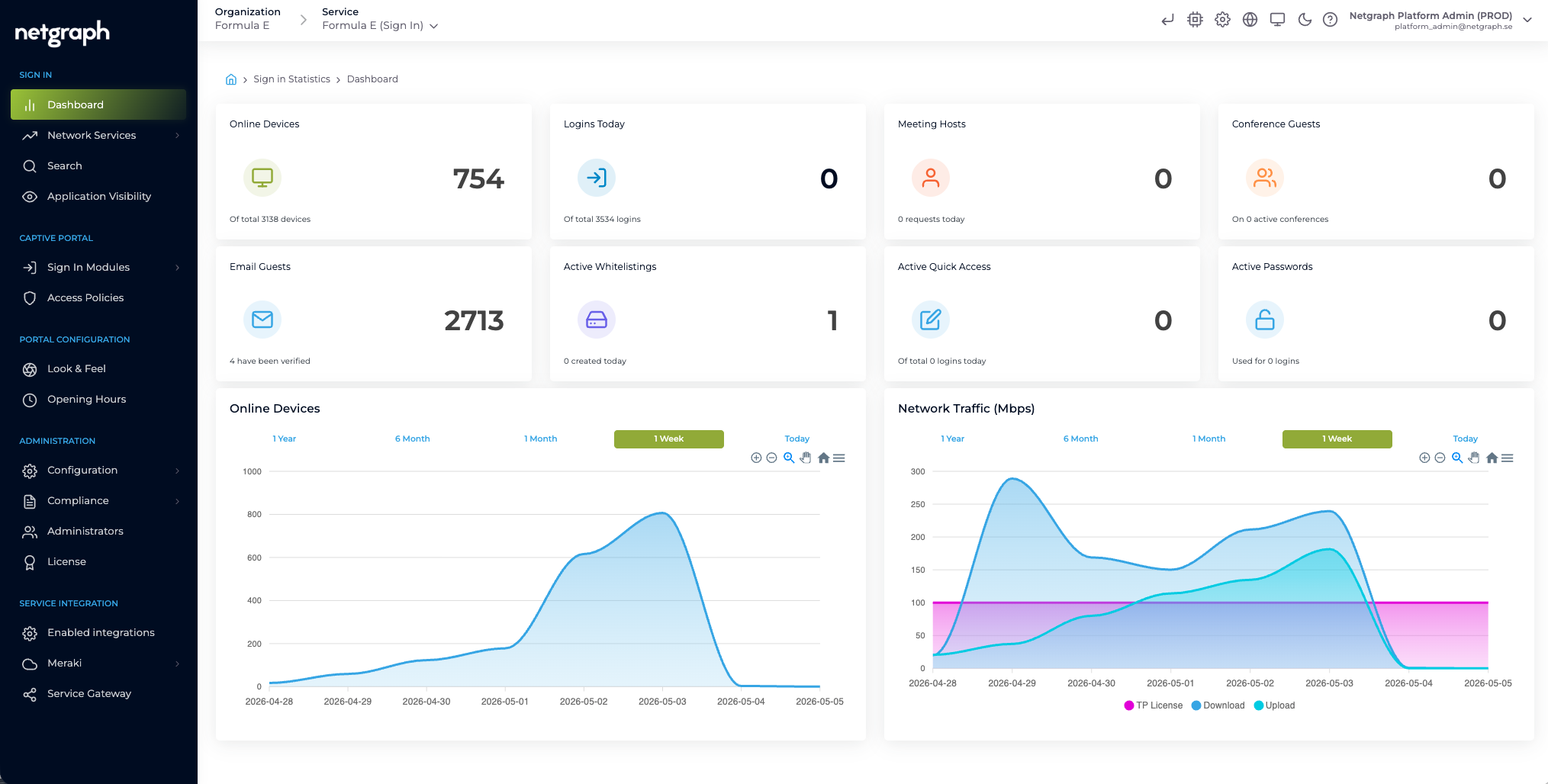Open the help question mark icon

coord(1330,20)
